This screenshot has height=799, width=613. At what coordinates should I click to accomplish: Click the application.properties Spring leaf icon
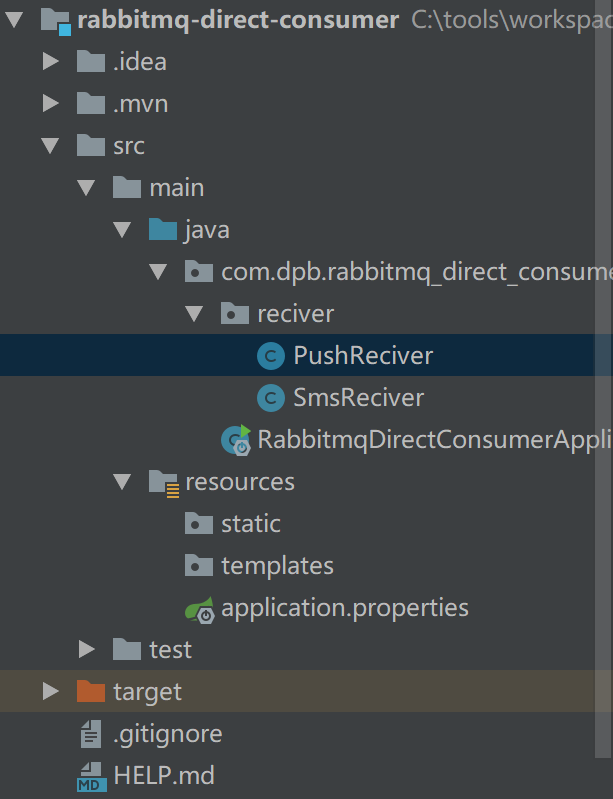pyautogui.click(x=199, y=609)
